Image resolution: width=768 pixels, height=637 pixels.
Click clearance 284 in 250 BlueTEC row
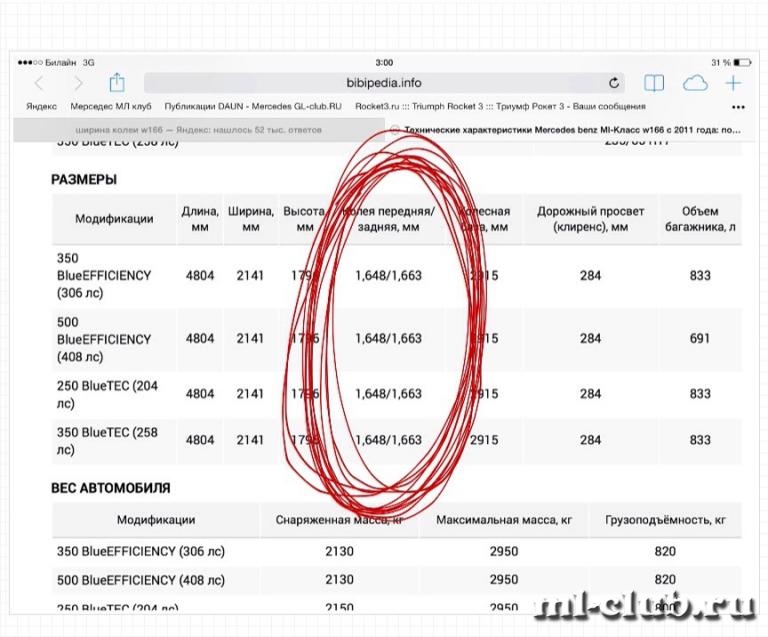click(590, 394)
